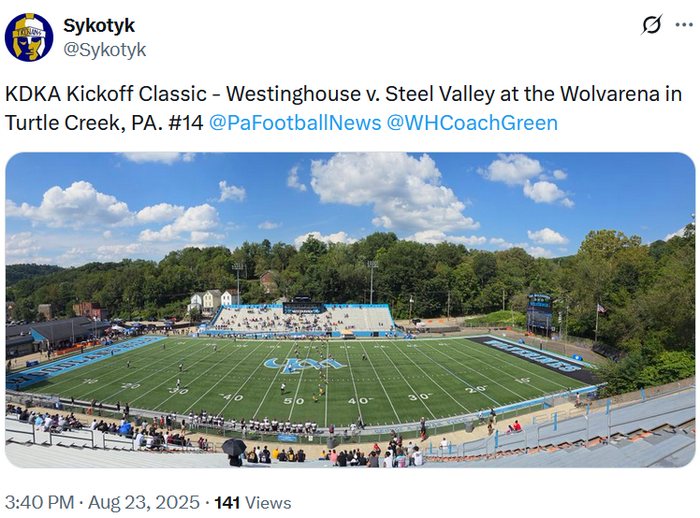700x518 pixels.
Task: Click the Grok explain-post icon
Action: point(651,25)
